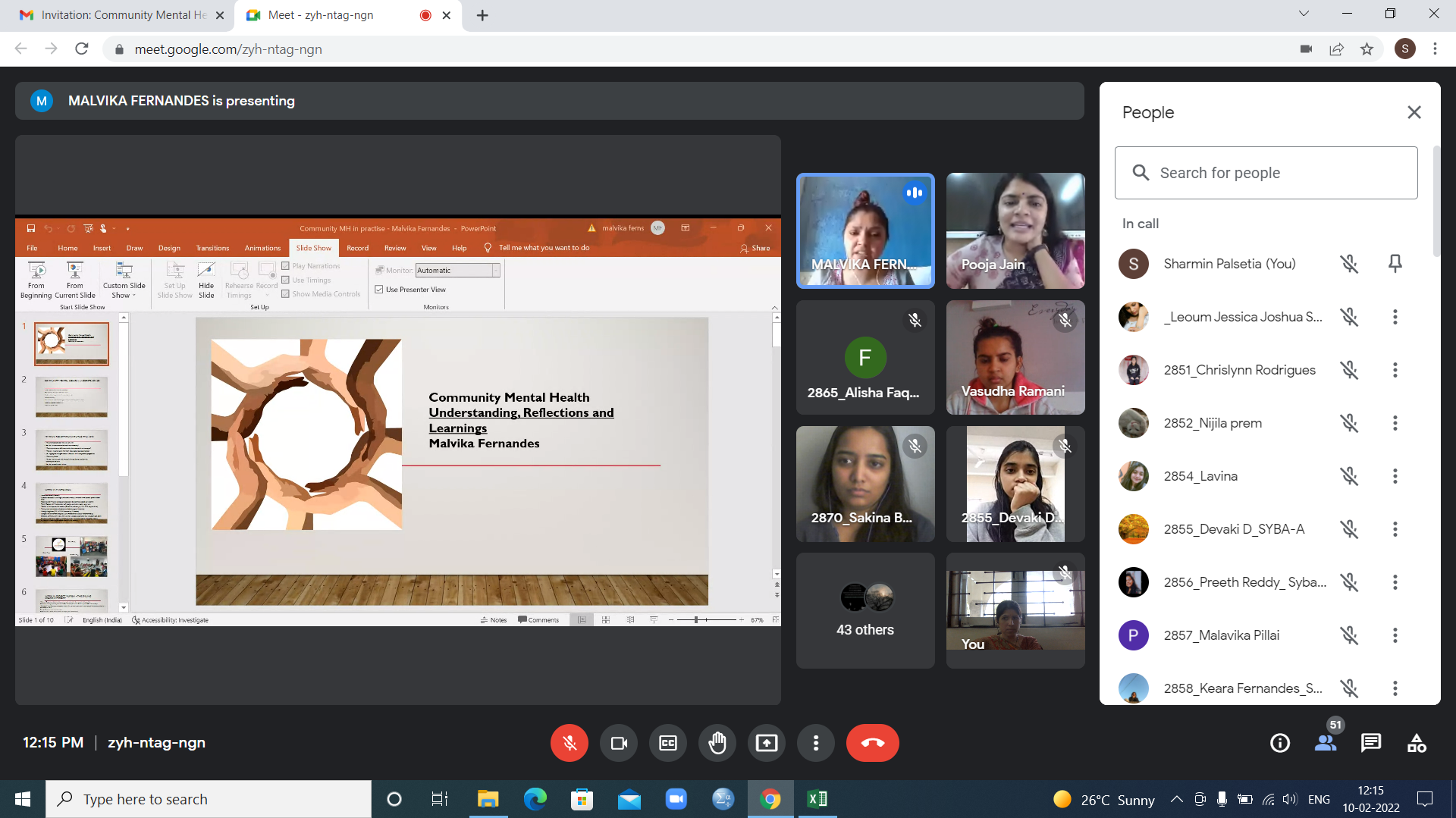Unmute your microphone

[x=570, y=743]
